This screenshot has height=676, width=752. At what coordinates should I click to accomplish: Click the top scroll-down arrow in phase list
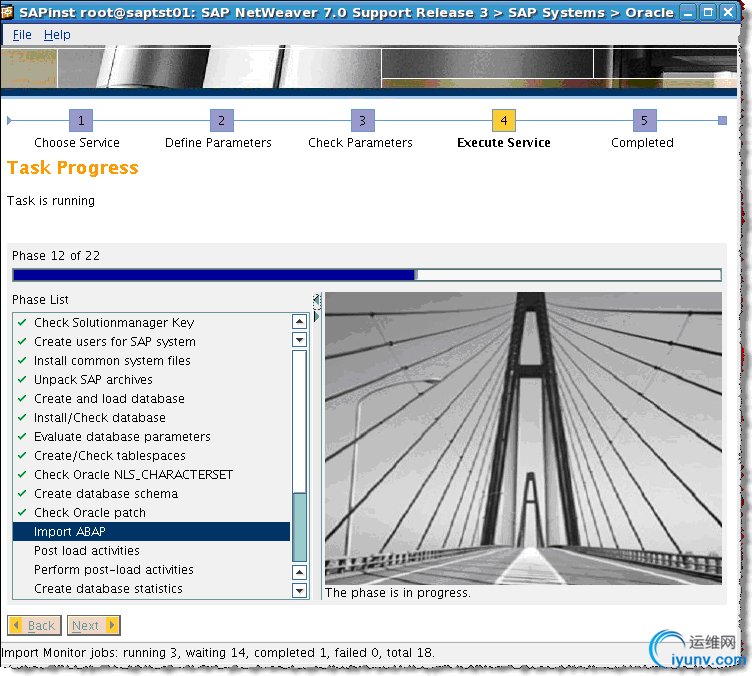point(300,340)
